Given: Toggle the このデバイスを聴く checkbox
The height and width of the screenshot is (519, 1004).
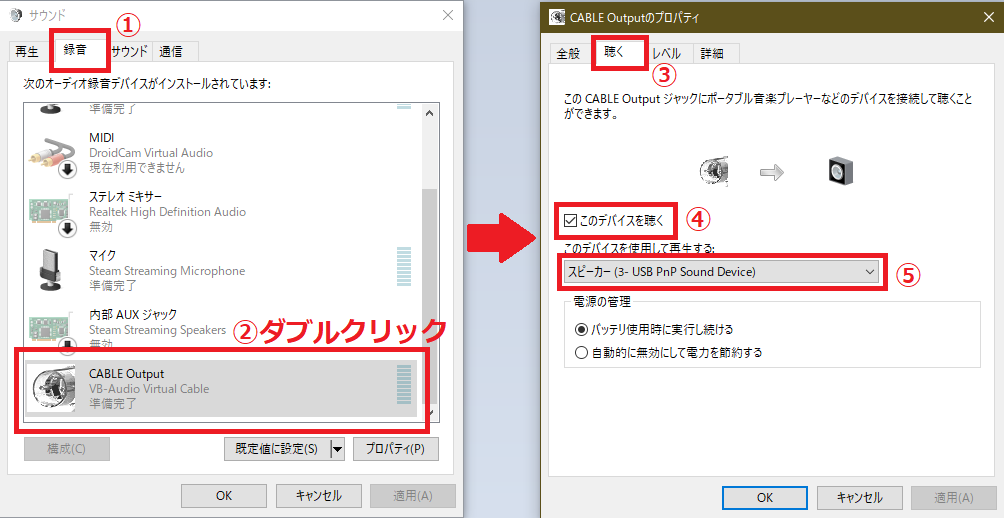Looking at the screenshot, I should pos(571,221).
